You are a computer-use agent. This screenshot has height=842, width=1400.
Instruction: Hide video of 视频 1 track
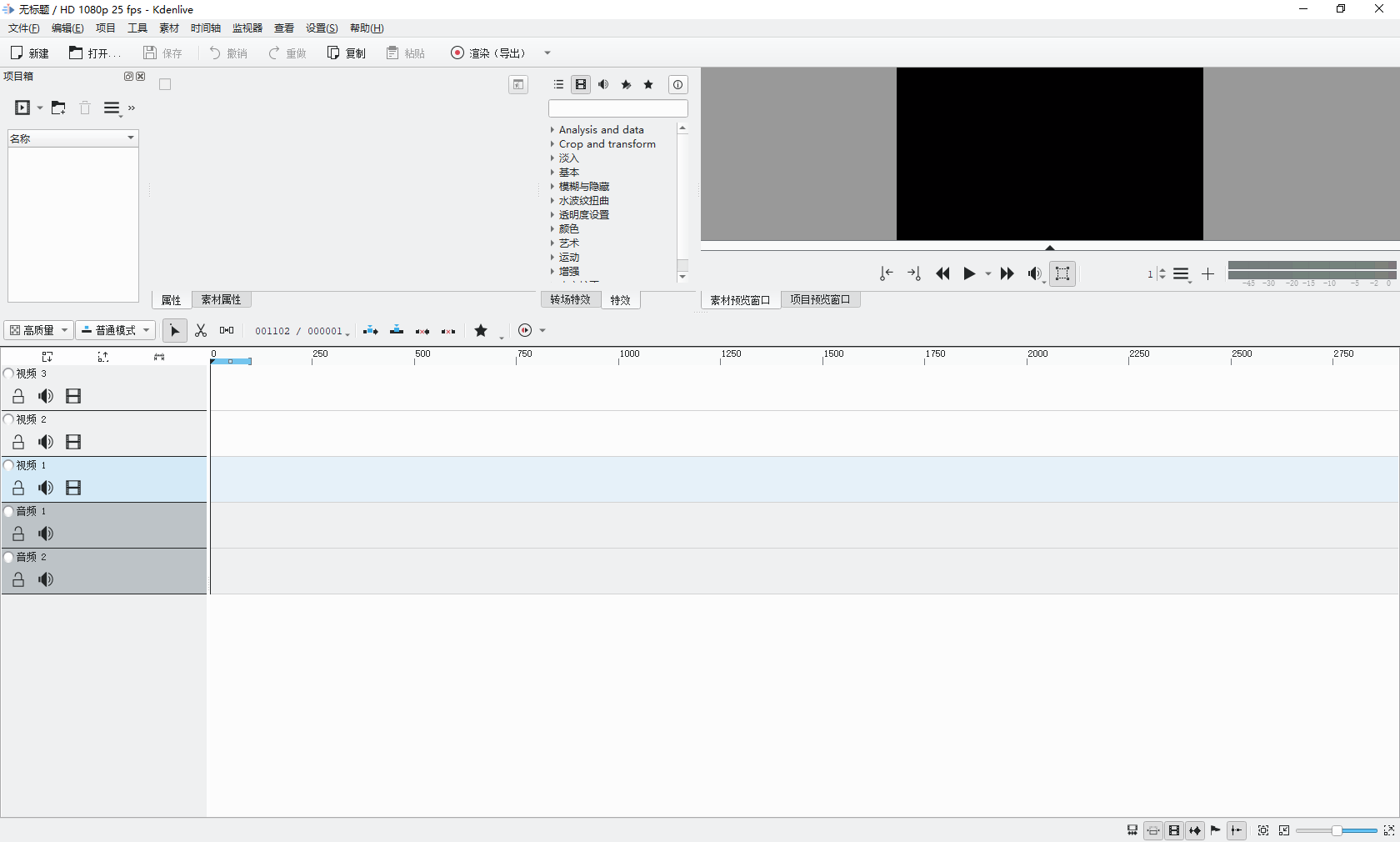pyautogui.click(x=73, y=488)
